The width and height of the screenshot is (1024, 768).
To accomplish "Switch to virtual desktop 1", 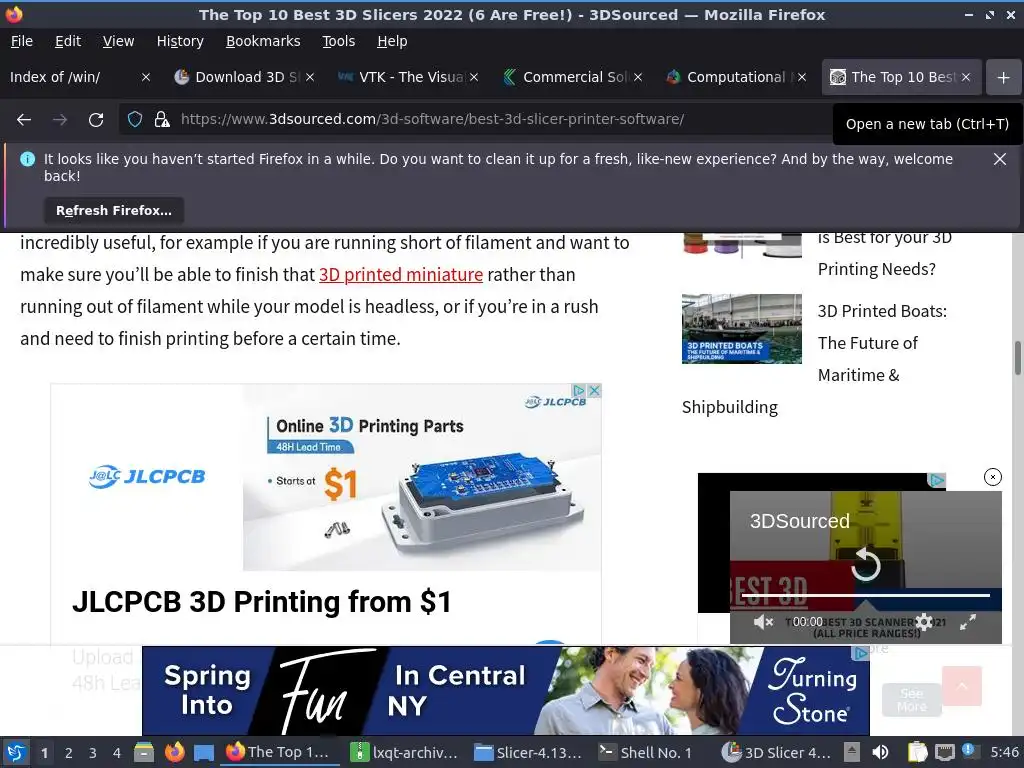I will (44, 753).
